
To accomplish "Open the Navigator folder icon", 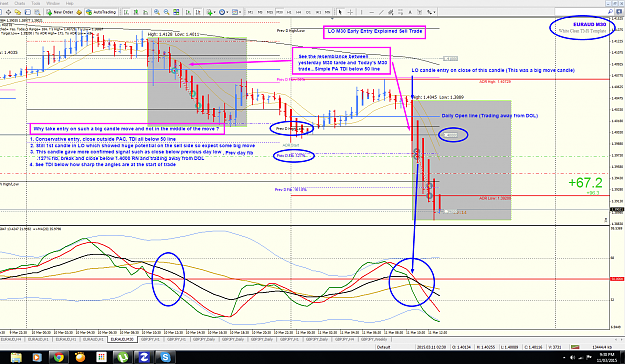I will coord(18,12).
